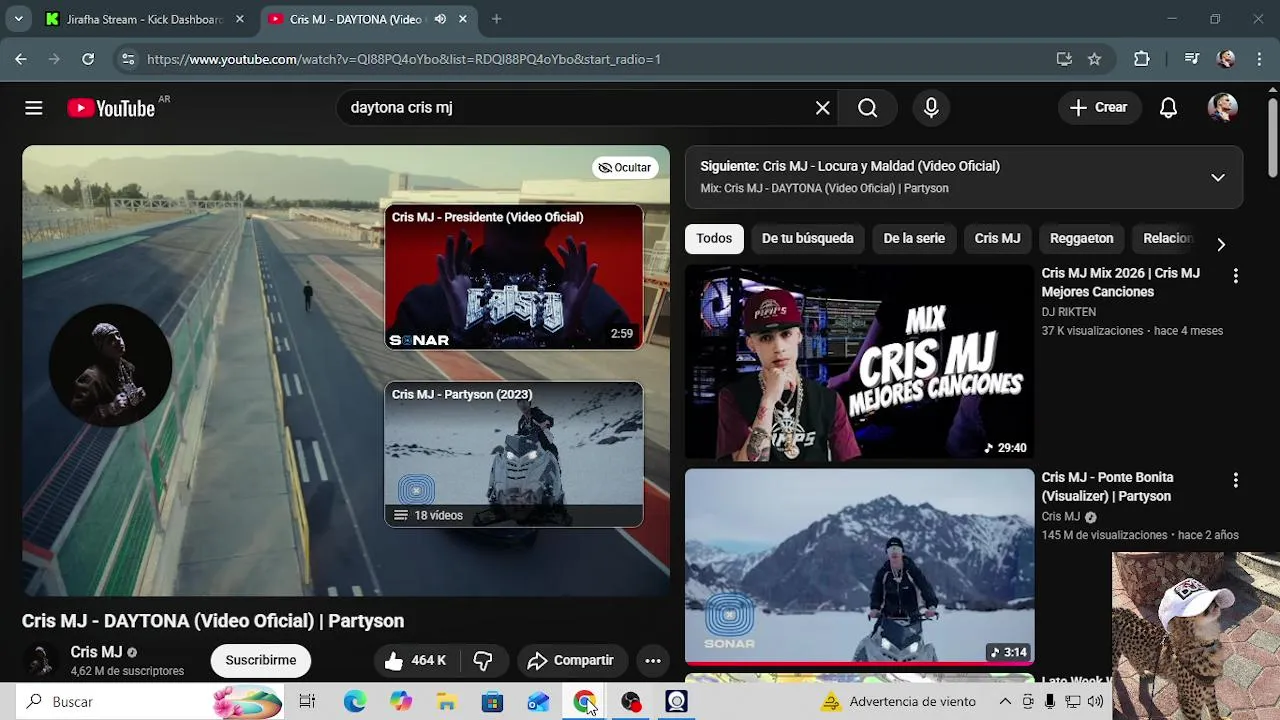
Task: Open the Crear upload menu
Action: coord(1099,108)
